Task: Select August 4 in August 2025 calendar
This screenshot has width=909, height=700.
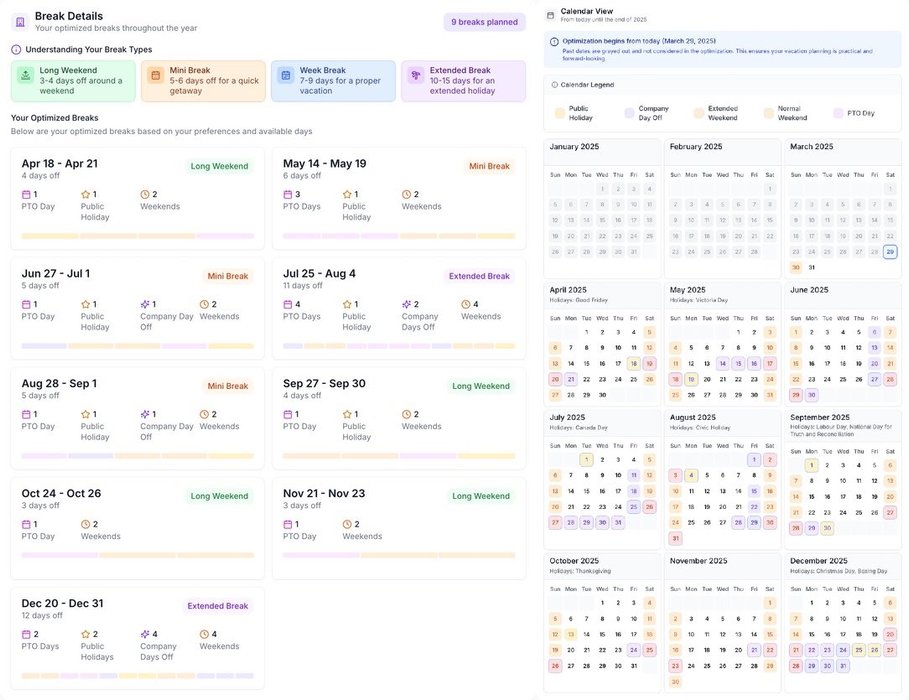Action: 691,476
